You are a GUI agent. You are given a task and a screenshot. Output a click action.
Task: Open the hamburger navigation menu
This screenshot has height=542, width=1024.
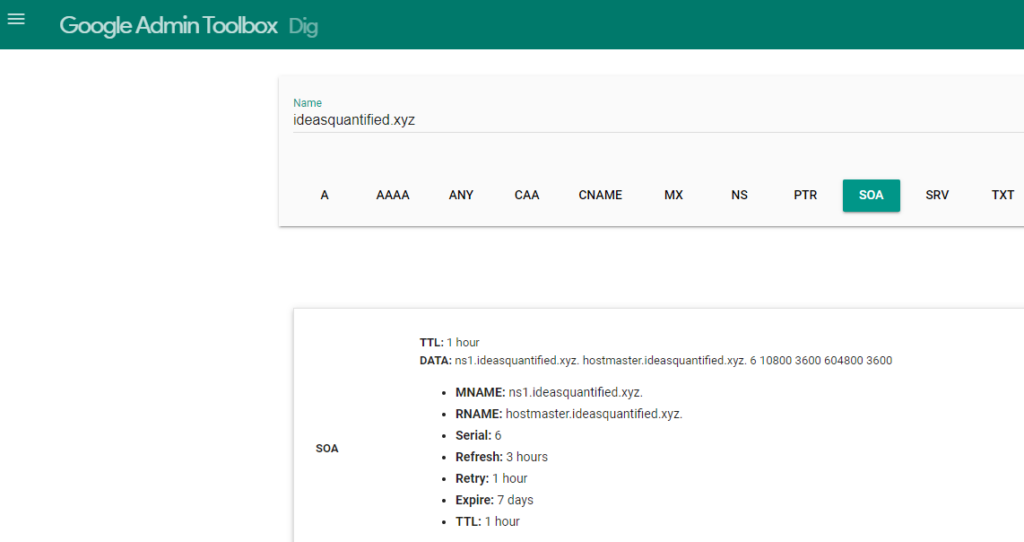pyautogui.click(x=16, y=19)
